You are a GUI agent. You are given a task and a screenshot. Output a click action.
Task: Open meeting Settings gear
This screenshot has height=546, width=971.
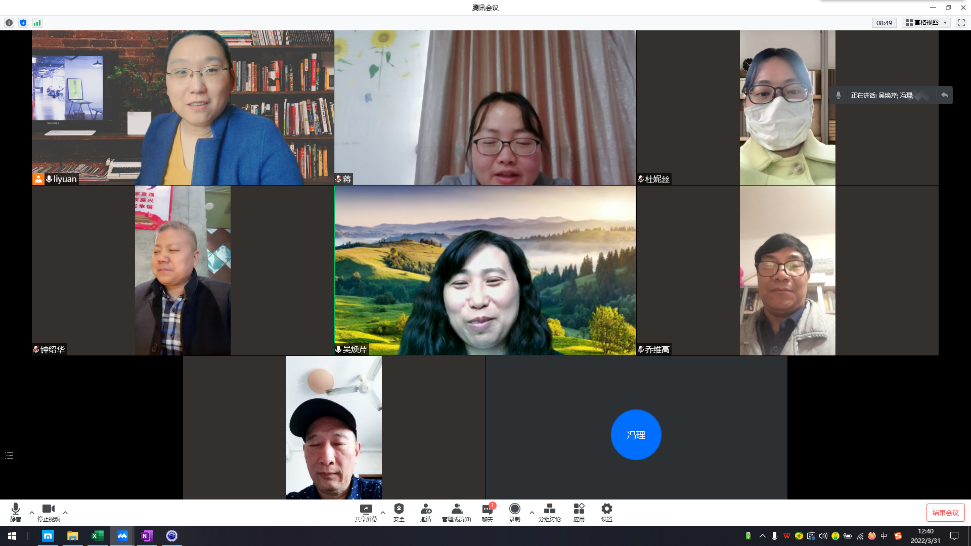pos(606,511)
